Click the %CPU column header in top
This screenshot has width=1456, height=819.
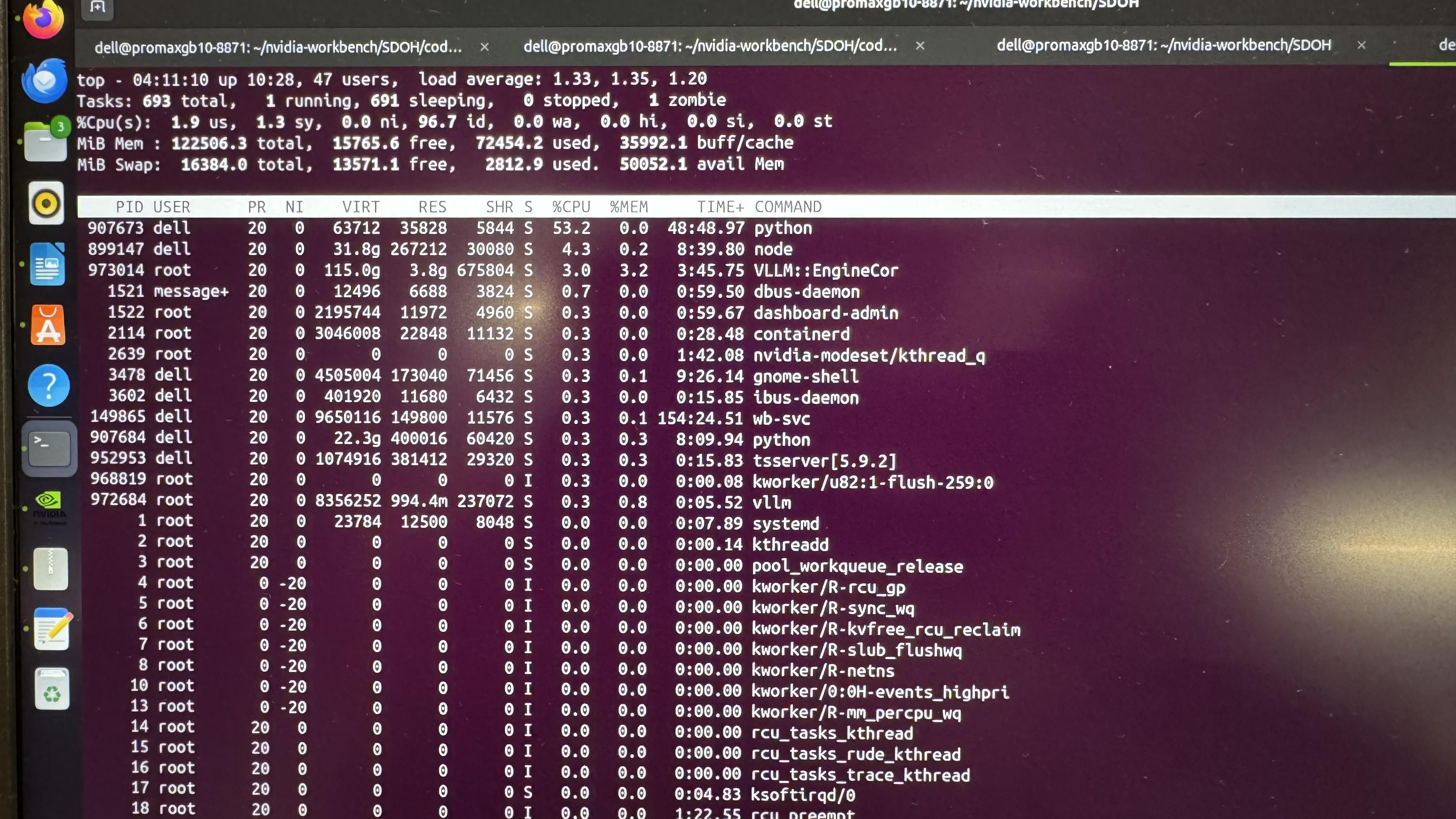click(x=571, y=207)
